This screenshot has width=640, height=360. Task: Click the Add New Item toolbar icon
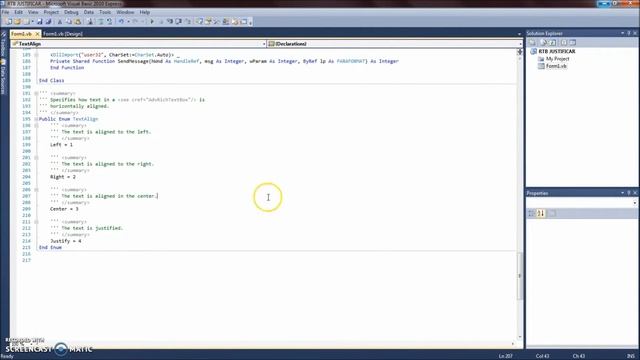(26, 21)
